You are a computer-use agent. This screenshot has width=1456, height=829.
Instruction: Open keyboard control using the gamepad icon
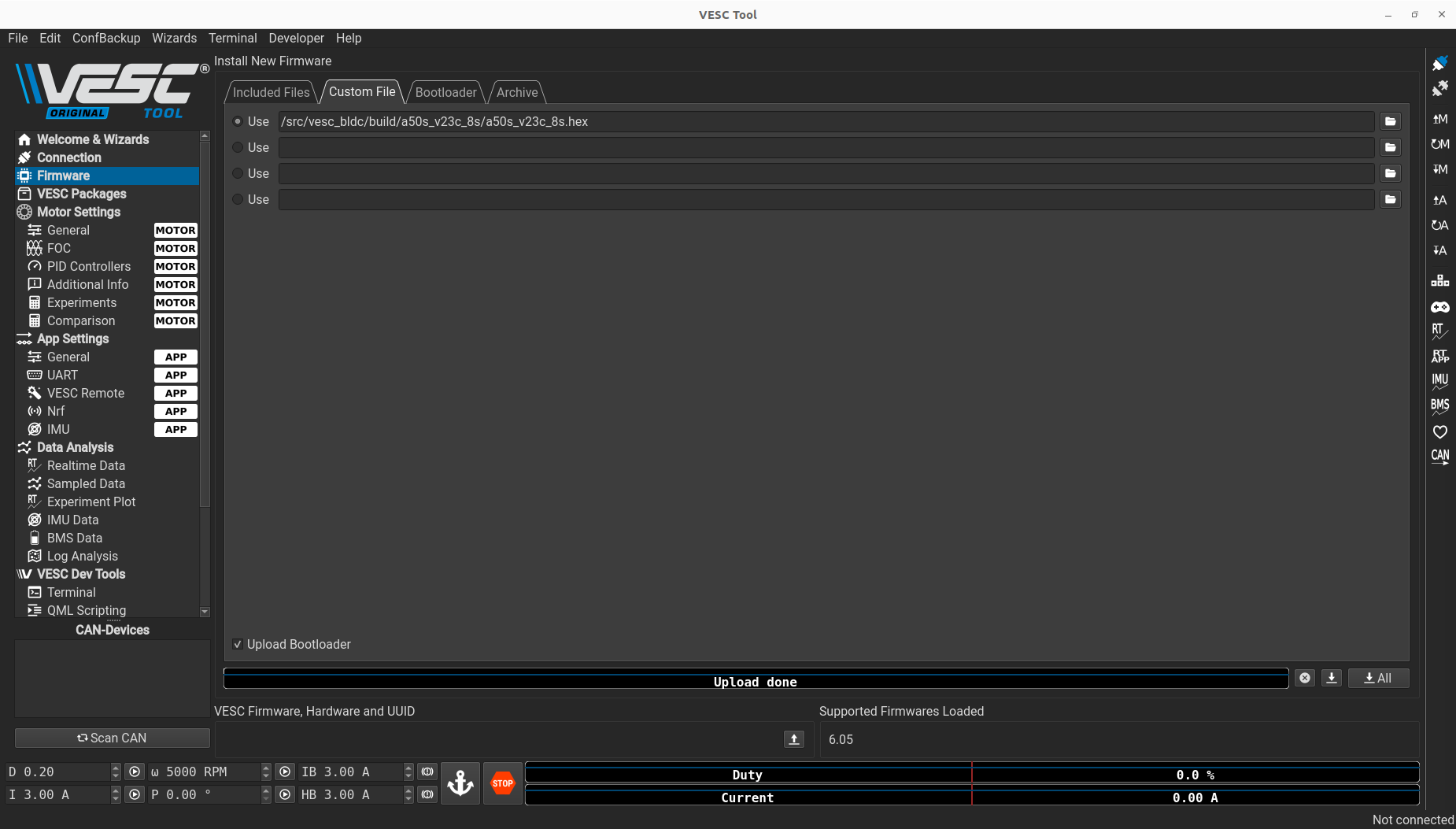click(1441, 307)
